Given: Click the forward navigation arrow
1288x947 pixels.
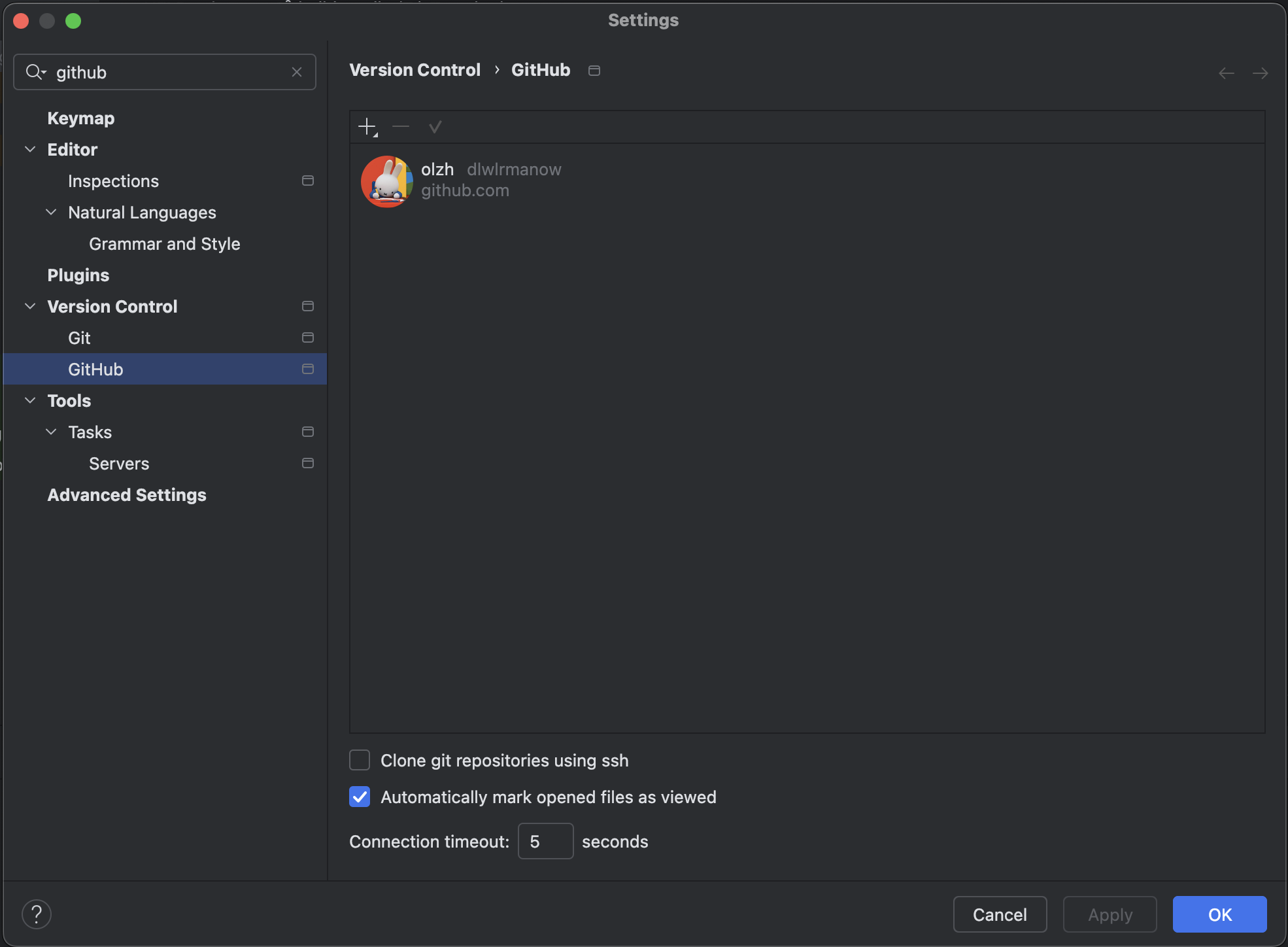Looking at the screenshot, I should point(1260,73).
